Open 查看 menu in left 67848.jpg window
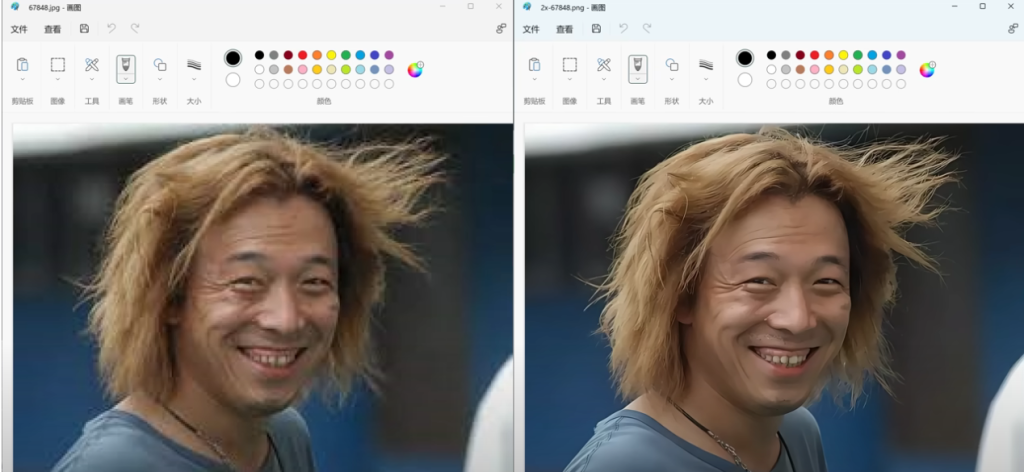Screen dimensions: 1024x472 point(52,29)
